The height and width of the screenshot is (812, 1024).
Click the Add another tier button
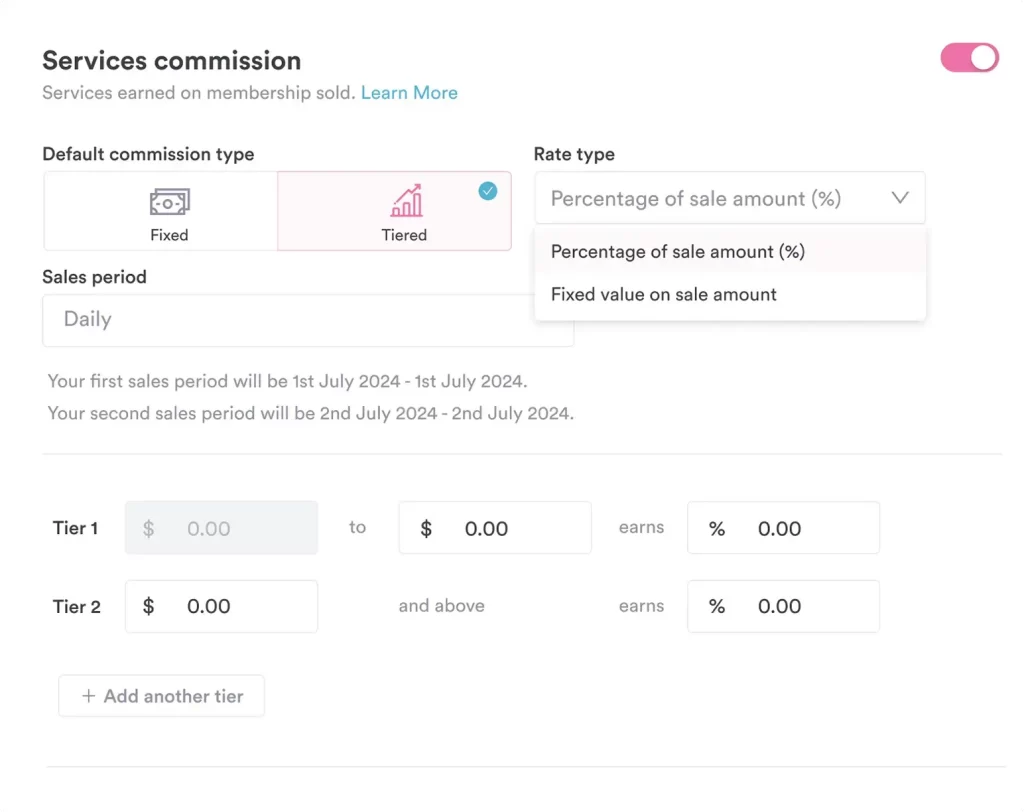pyautogui.click(x=162, y=696)
